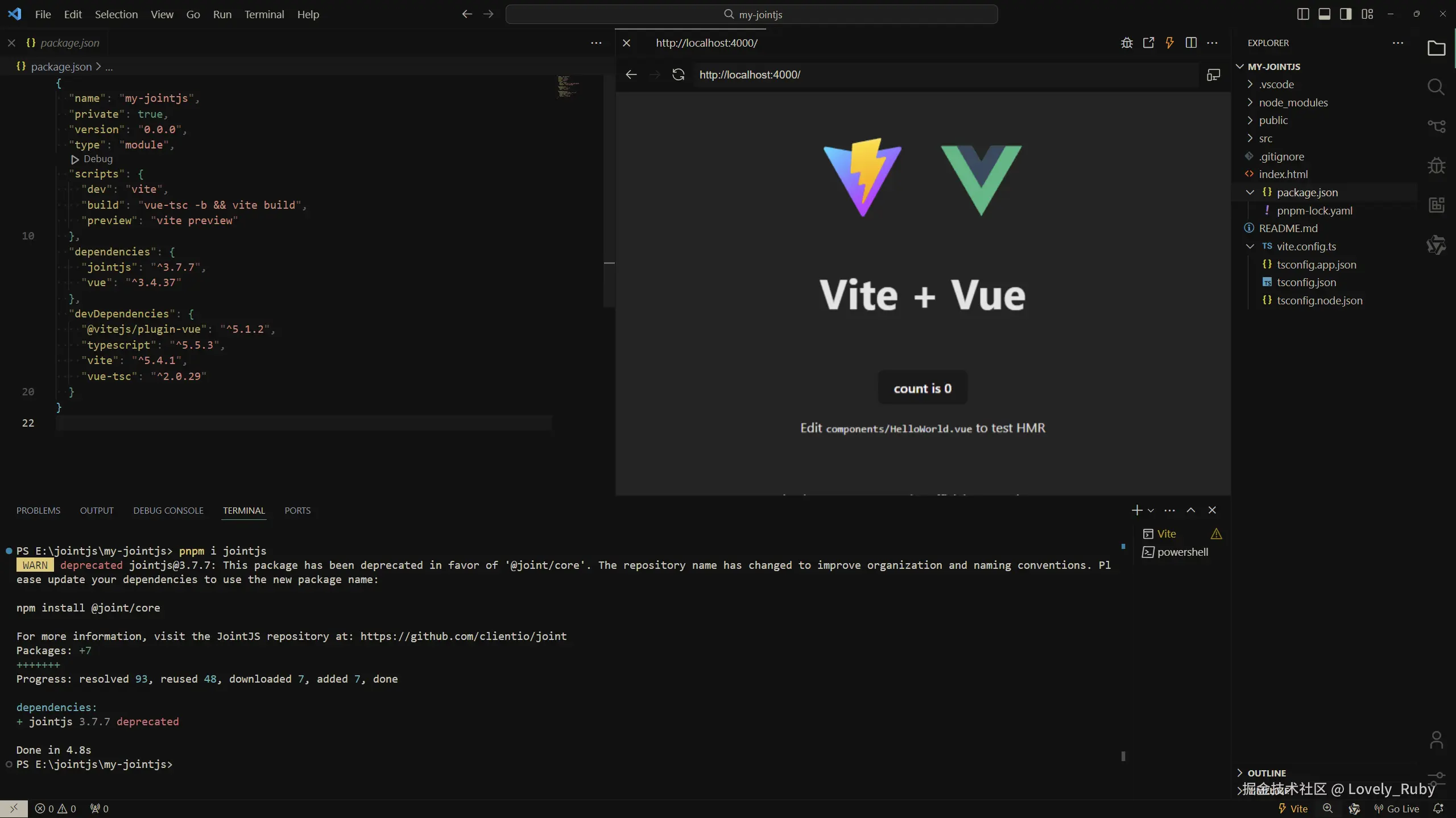Click the terminal scrollbar thumb
1456x818 pixels.
(1123, 756)
